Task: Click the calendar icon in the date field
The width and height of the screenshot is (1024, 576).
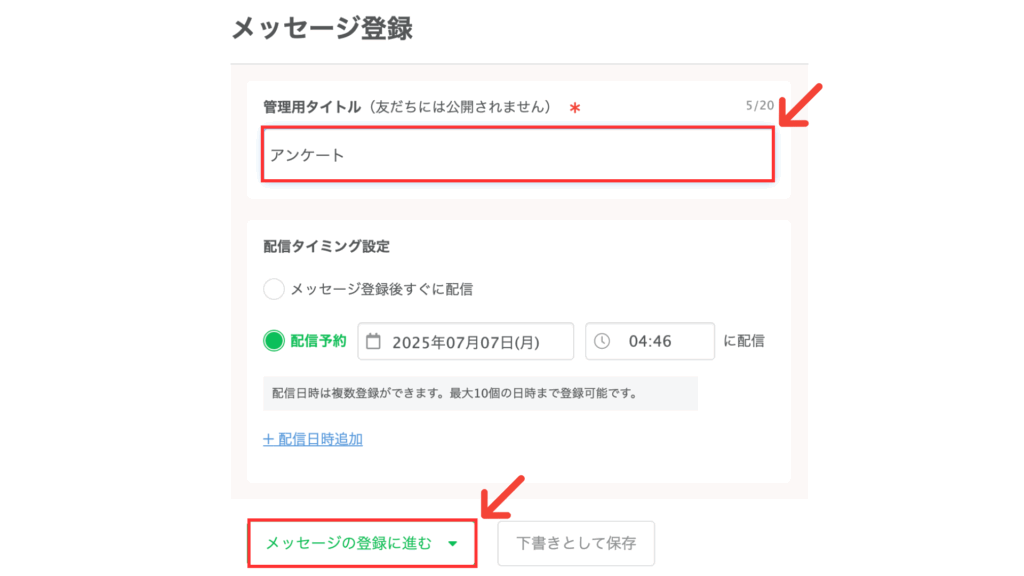Action: click(x=373, y=342)
